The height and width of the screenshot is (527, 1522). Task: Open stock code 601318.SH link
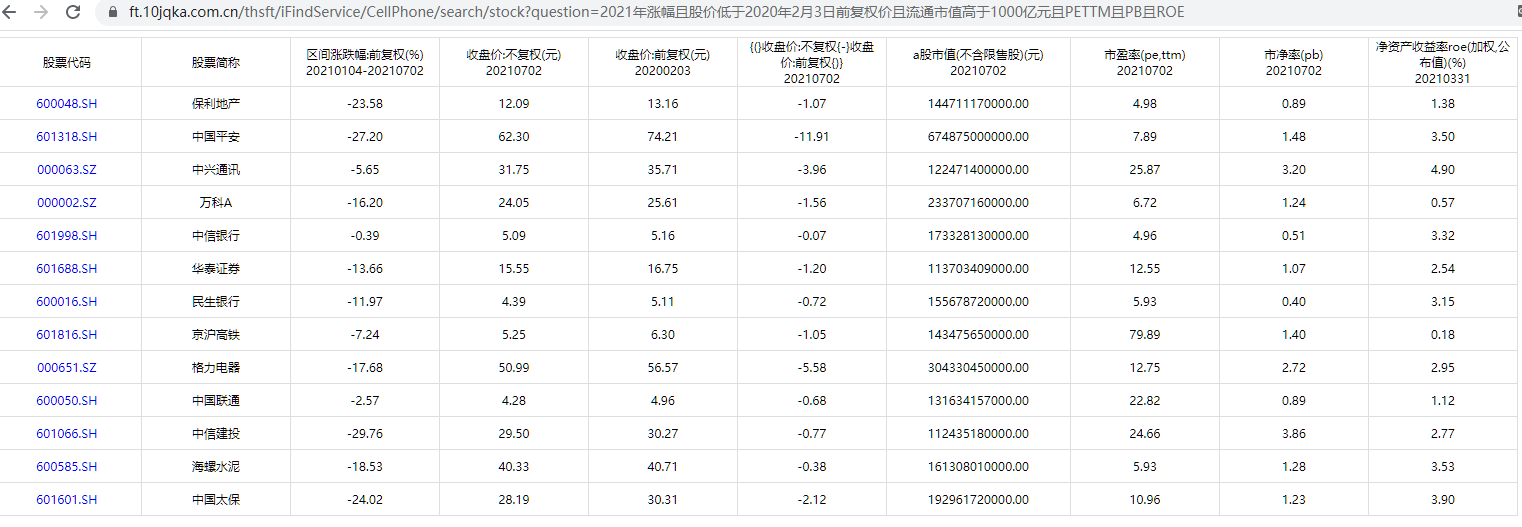click(x=67, y=137)
